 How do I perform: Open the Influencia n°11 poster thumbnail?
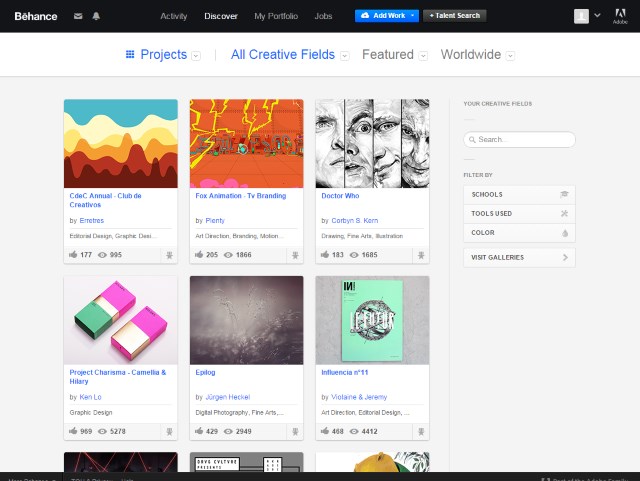click(372, 320)
